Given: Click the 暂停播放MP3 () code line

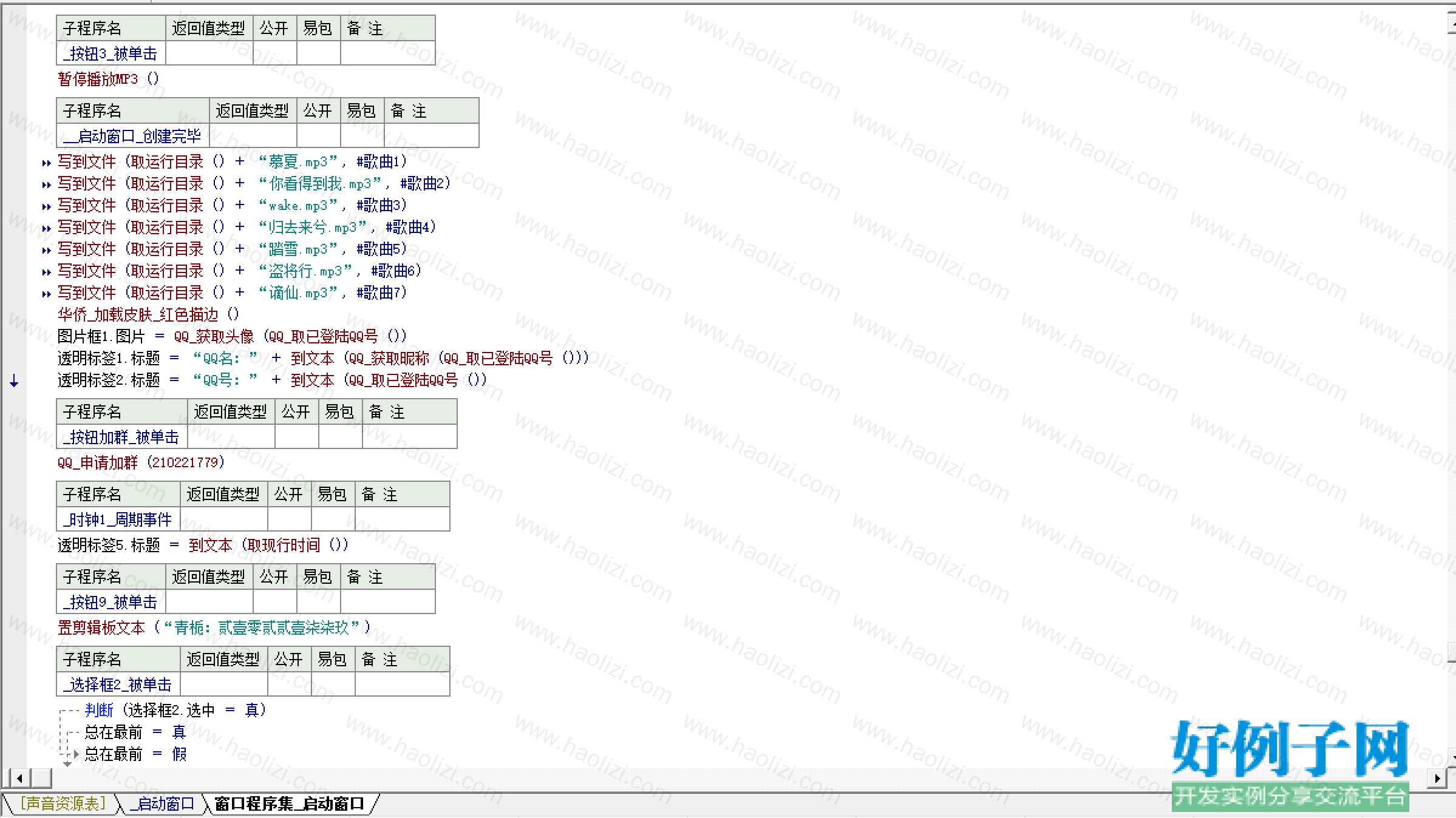Looking at the screenshot, I should 109,79.
